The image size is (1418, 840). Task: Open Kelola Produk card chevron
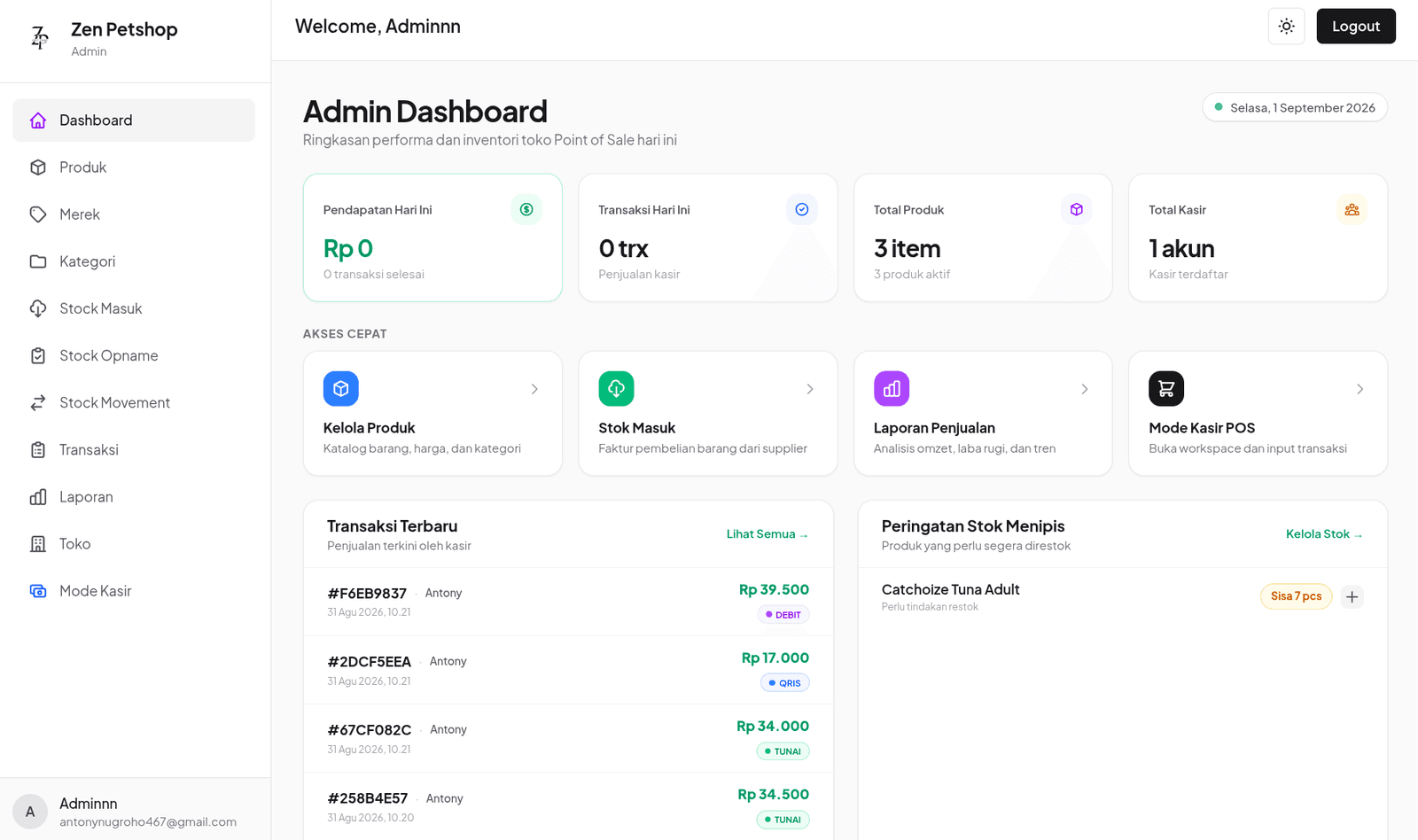tap(534, 389)
